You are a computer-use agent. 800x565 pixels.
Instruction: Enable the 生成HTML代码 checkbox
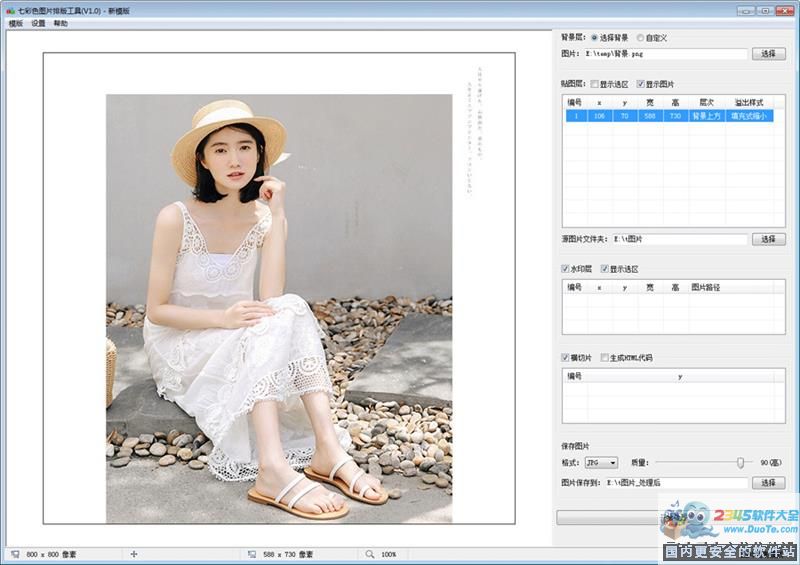pyautogui.click(x=605, y=357)
